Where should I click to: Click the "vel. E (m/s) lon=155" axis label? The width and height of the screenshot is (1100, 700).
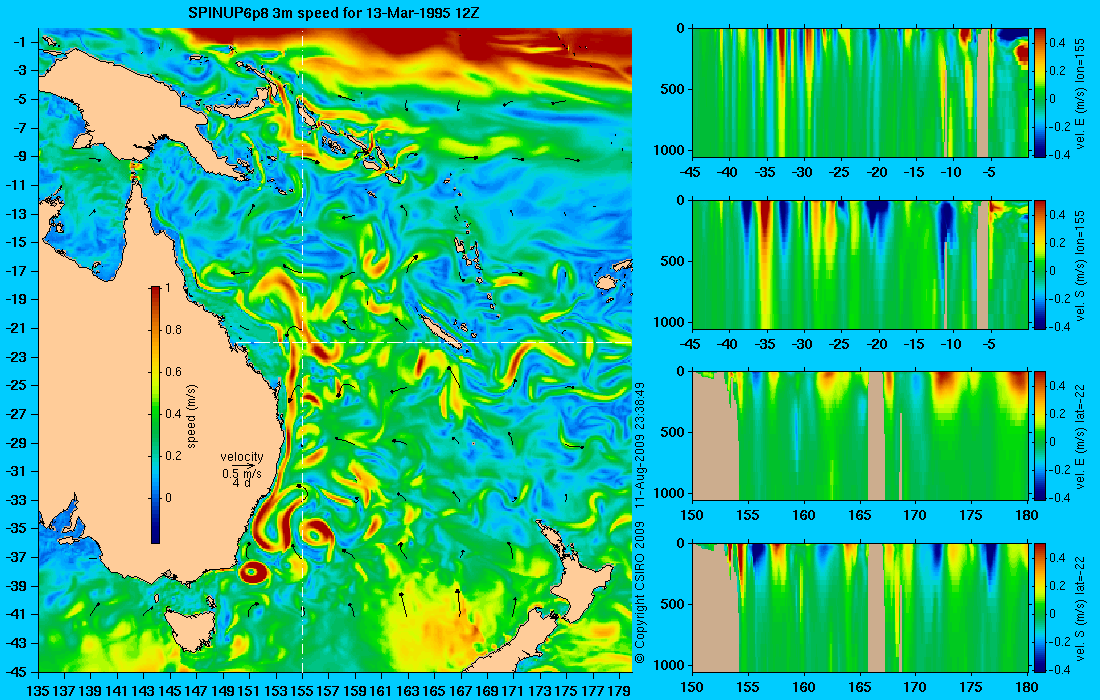tap(1081, 93)
